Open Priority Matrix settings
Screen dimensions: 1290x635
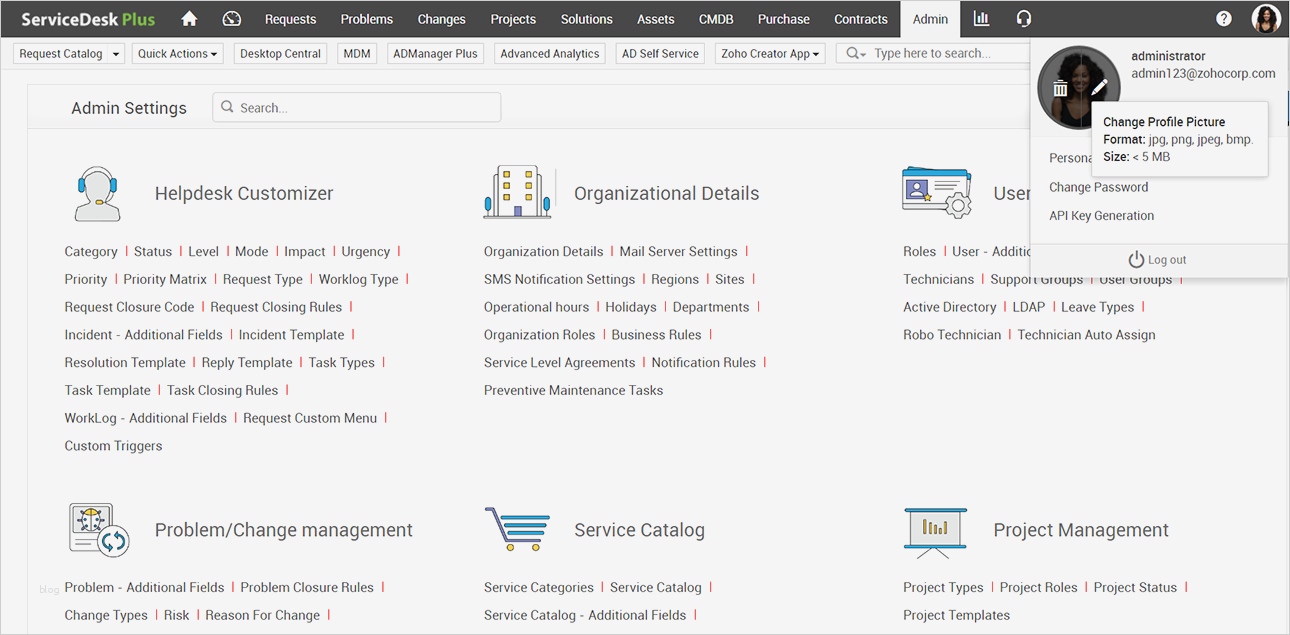[x=165, y=279]
